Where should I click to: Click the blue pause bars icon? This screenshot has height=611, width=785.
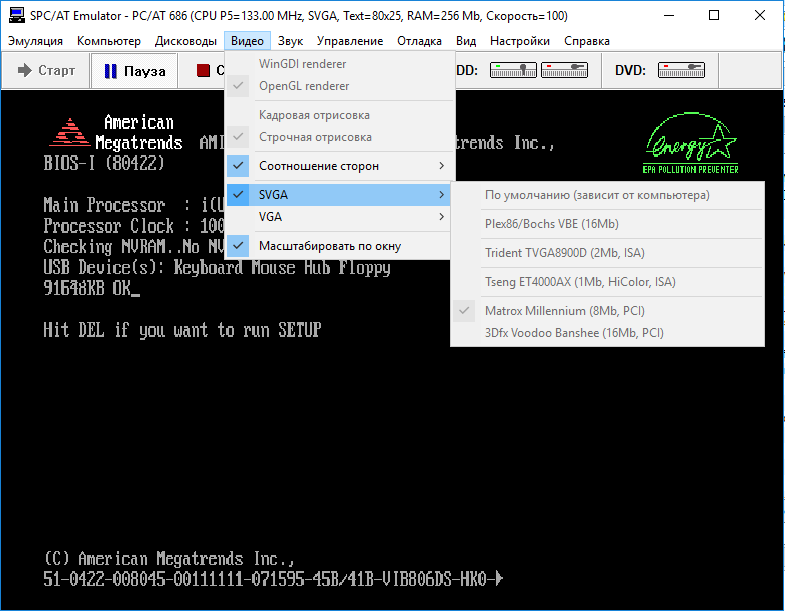(x=111, y=71)
